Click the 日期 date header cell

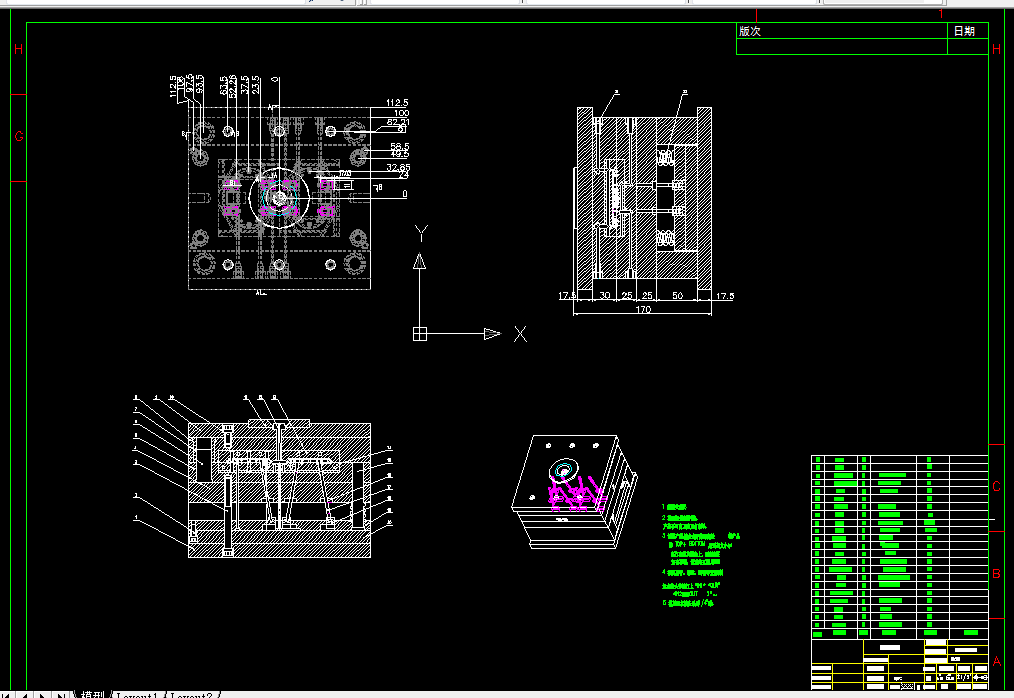[x=967, y=31]
